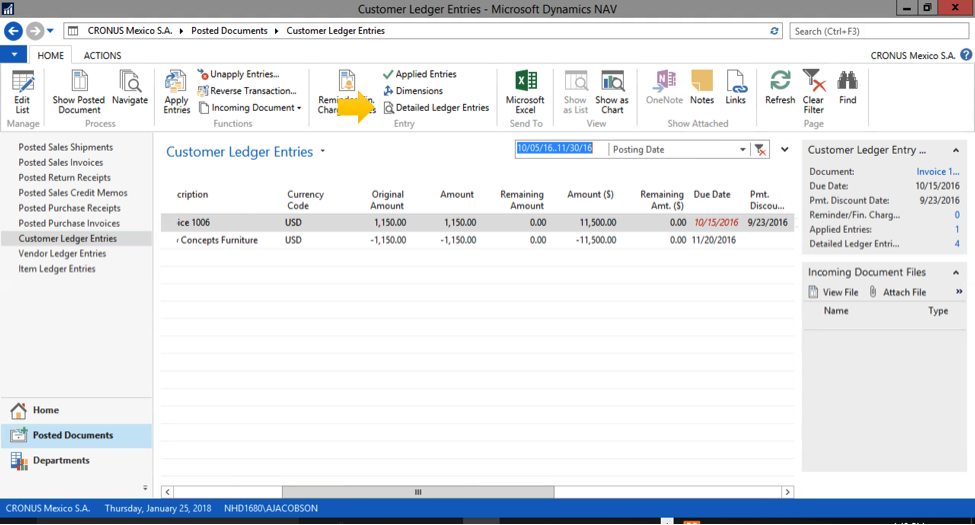Click CRONUS Mexico S.A. in breadcrumb
The height and width of the screenshot is (525, 975).
pos(130,30)
